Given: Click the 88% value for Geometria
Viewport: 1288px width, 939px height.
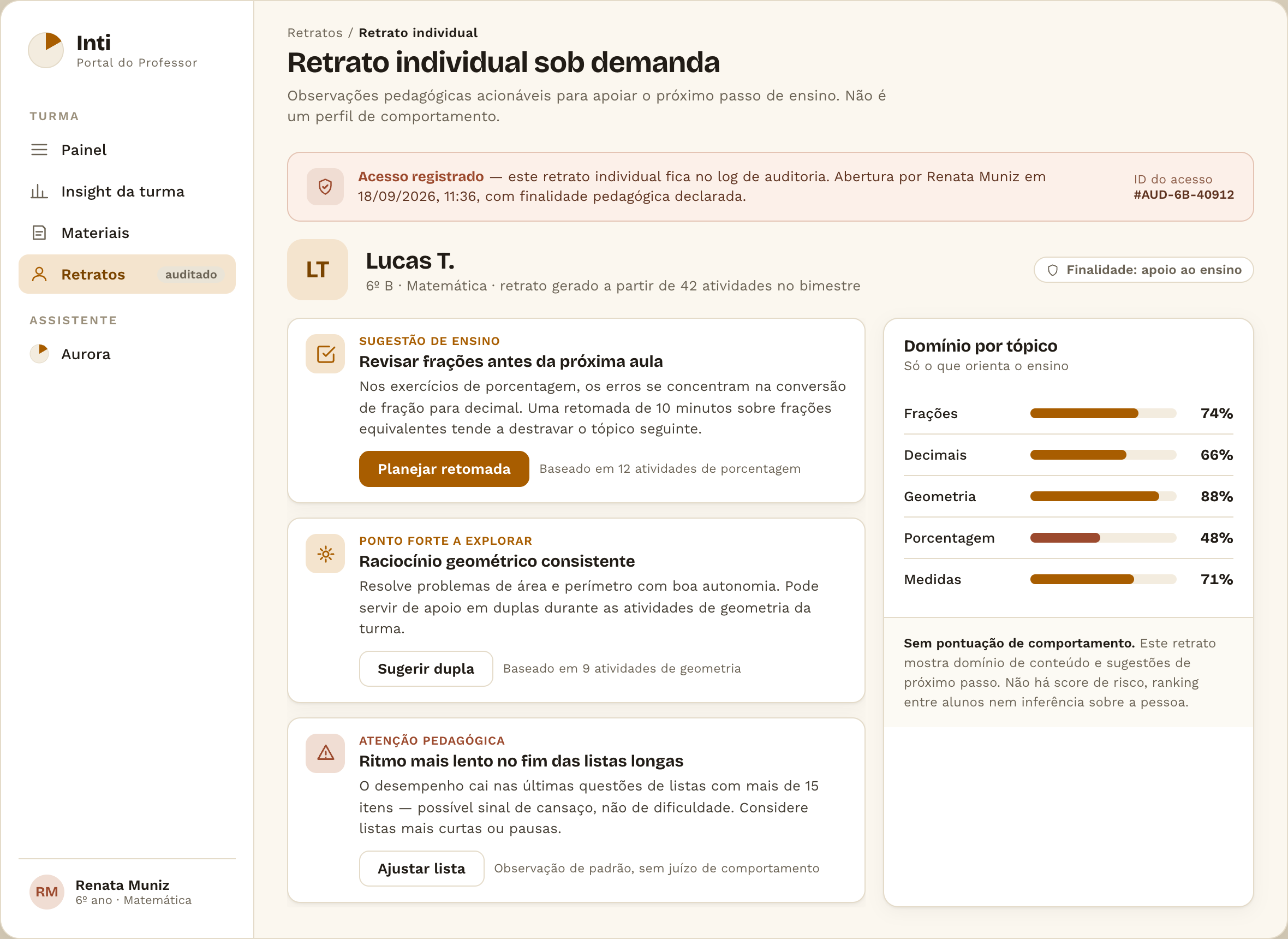Looking at the screenshot, I should [x=1217, y=496].
